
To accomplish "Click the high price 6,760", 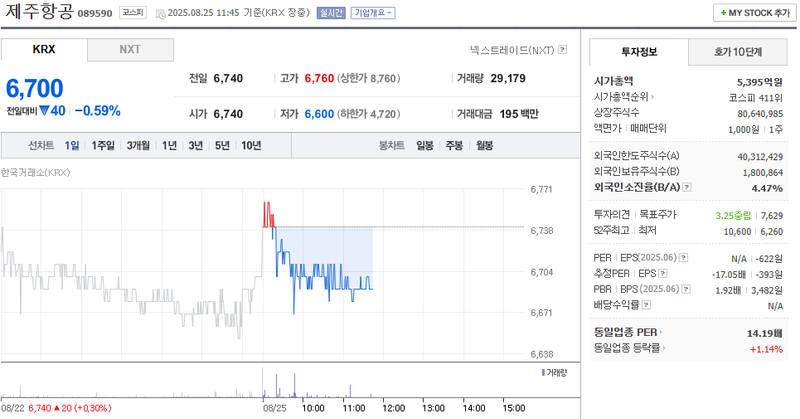I will [x=319, y=79].
